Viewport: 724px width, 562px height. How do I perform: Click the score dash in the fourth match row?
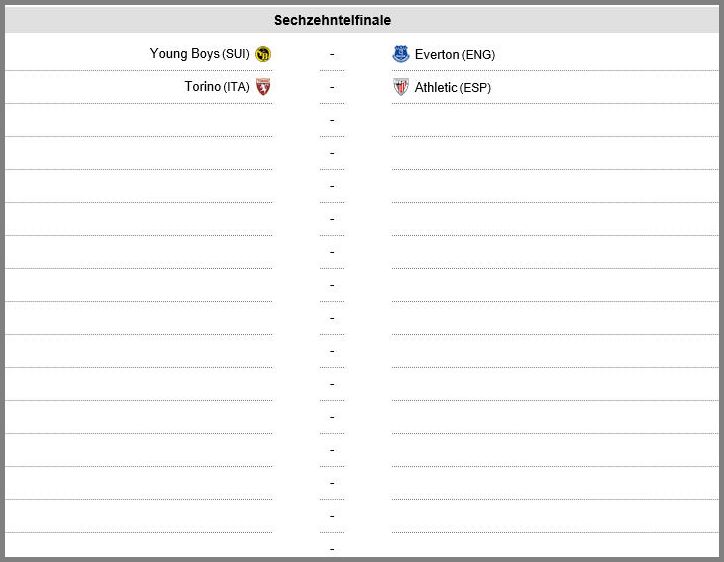(332, 153)
